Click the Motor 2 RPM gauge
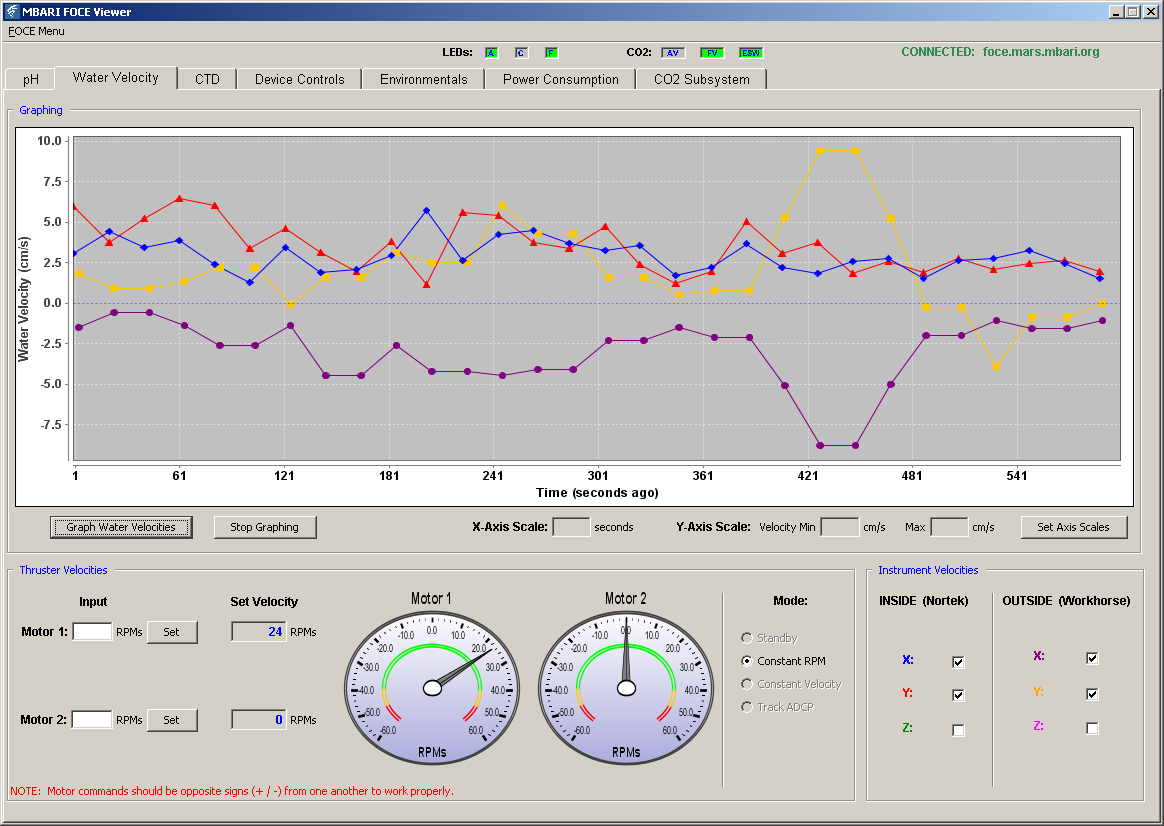 [626, 688]
